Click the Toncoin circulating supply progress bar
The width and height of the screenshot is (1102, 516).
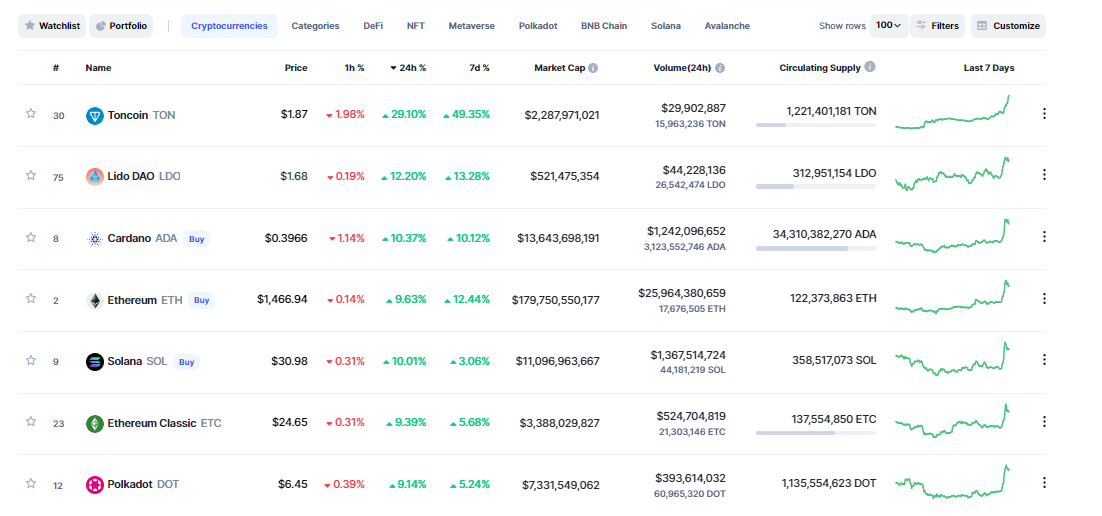[816, 125]
